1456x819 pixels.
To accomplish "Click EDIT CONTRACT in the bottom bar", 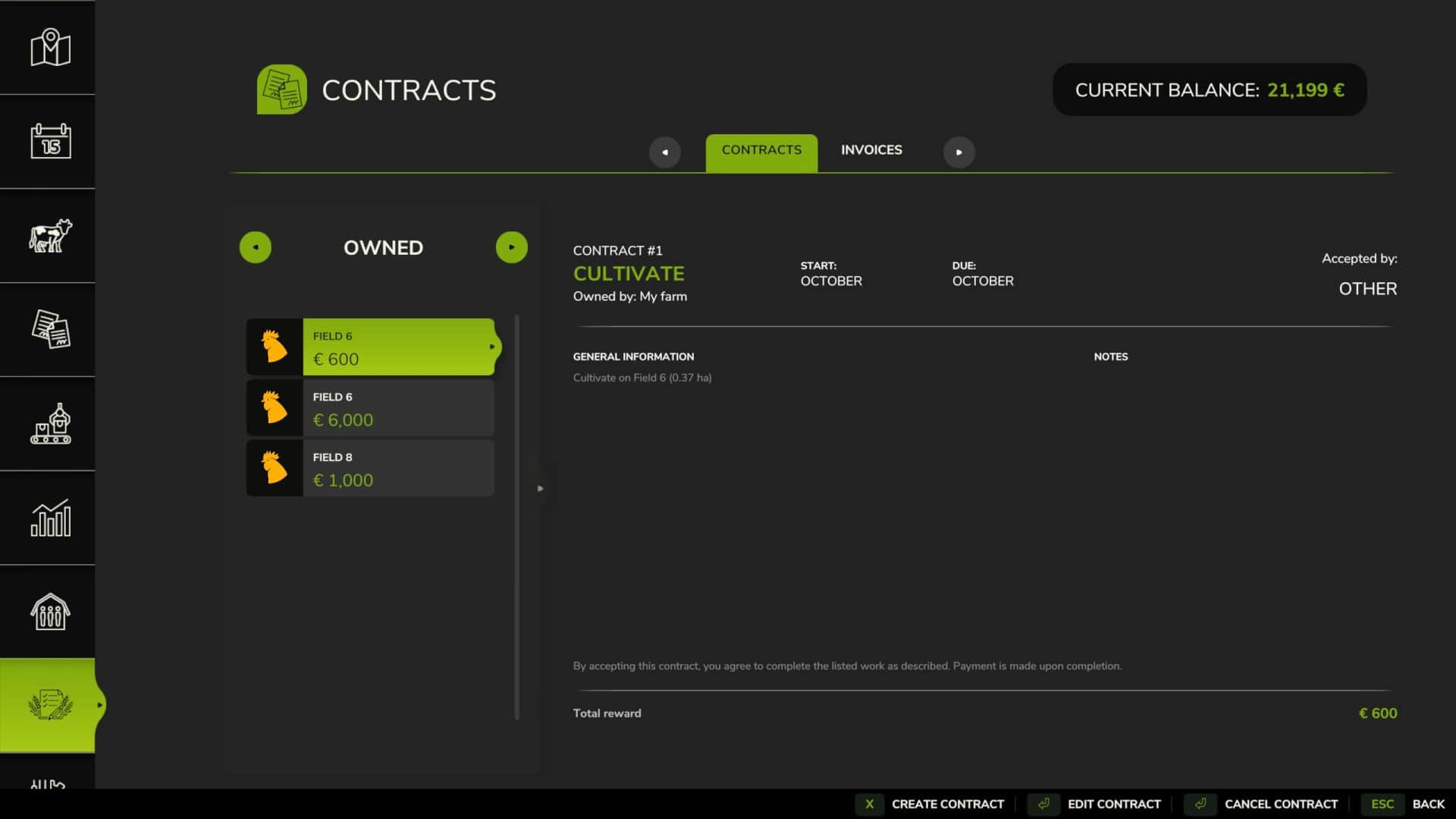I will point(1114,804).
